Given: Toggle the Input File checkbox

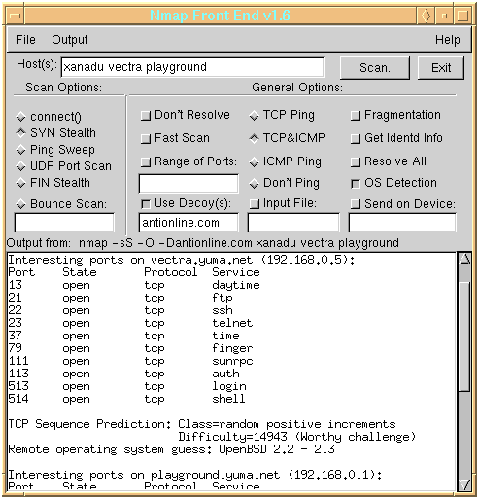Looking at the screenshot, I should 255,204.
